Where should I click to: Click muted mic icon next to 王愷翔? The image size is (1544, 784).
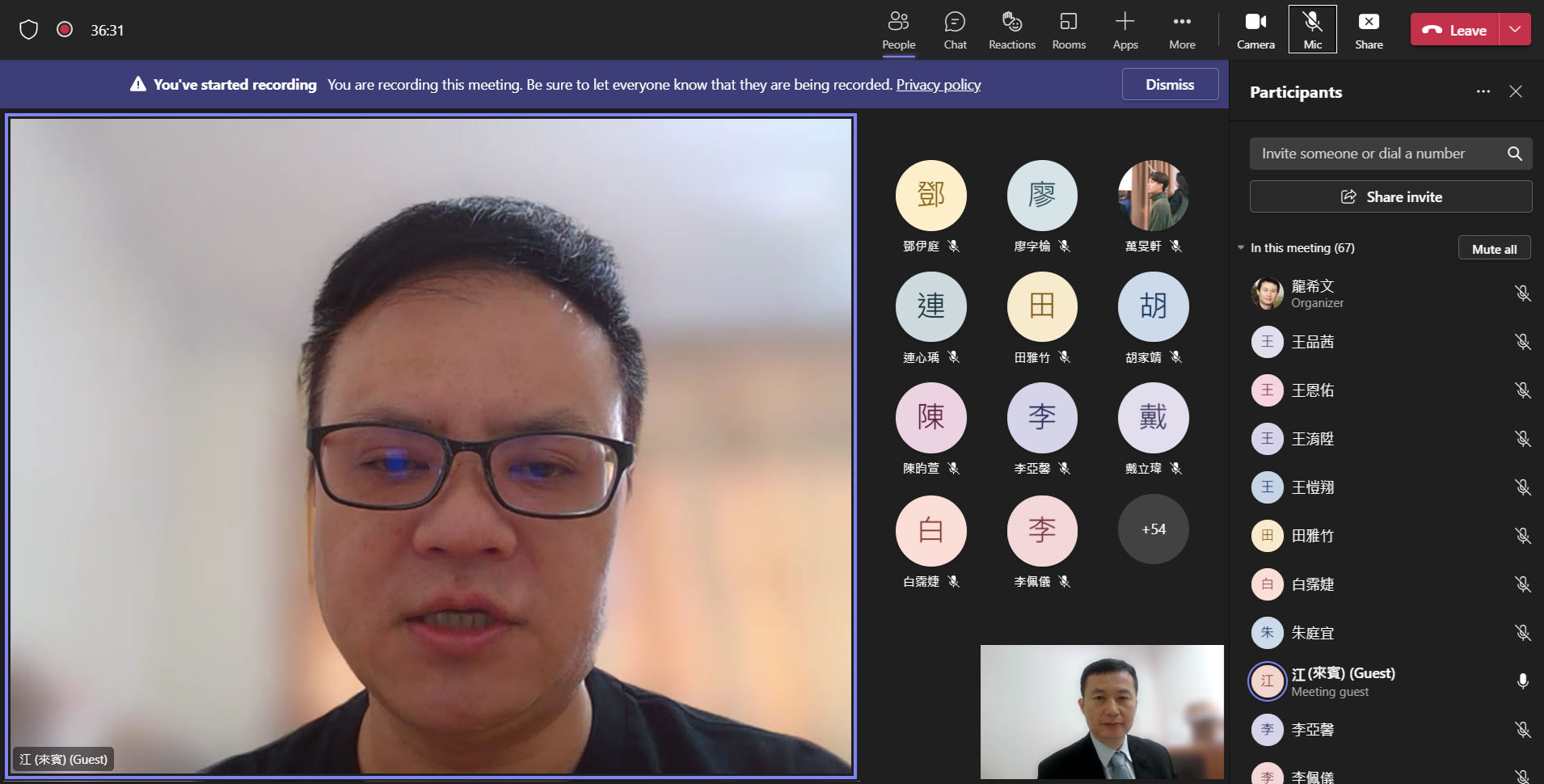click(x=1523, y=487)
